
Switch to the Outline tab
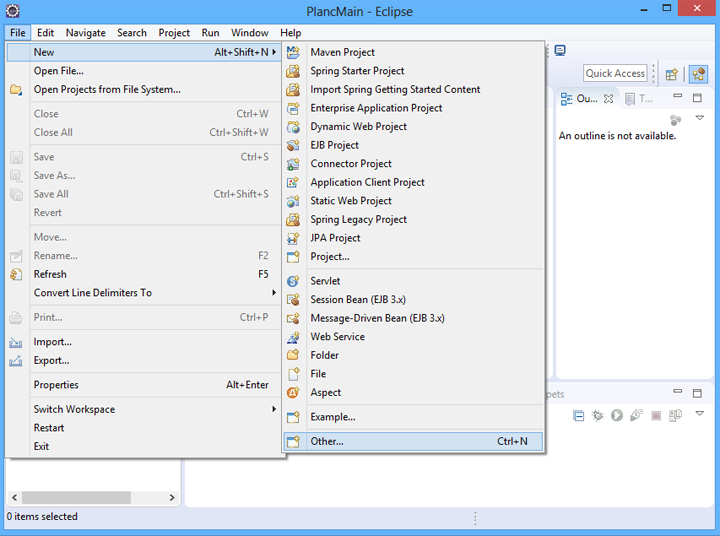coord(579,99)
